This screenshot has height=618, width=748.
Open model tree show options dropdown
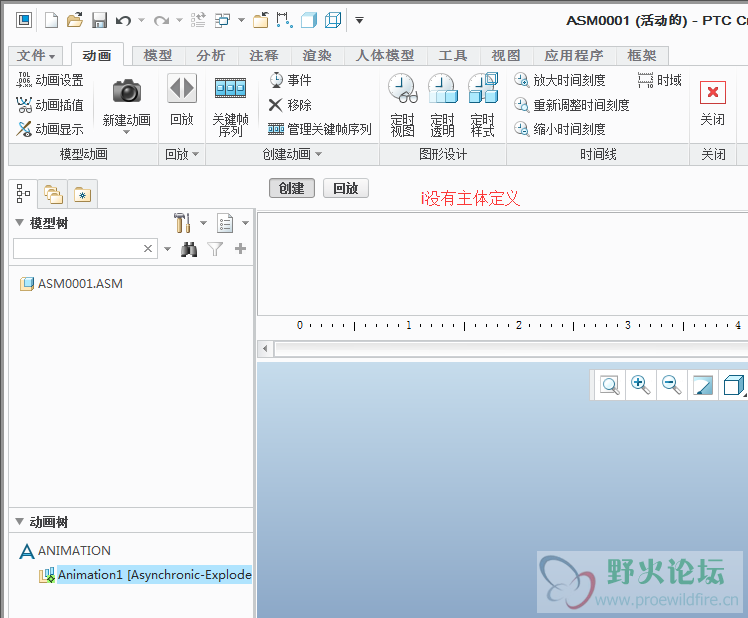245,223
